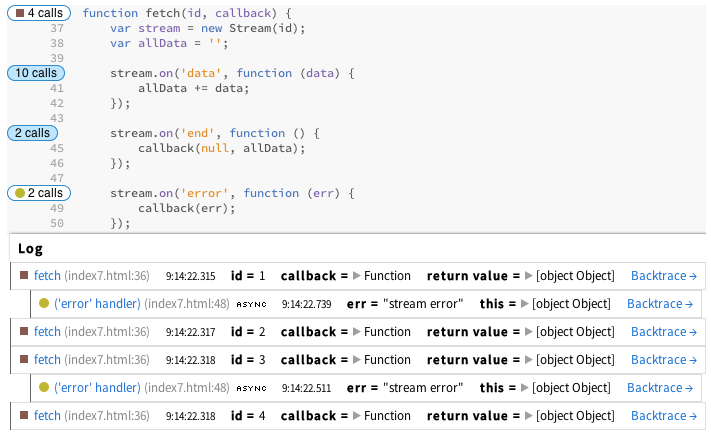Screen dimensions: 711x443
Task: Toggle the 10 calls pill for the data handler
Action: [36, 73]
